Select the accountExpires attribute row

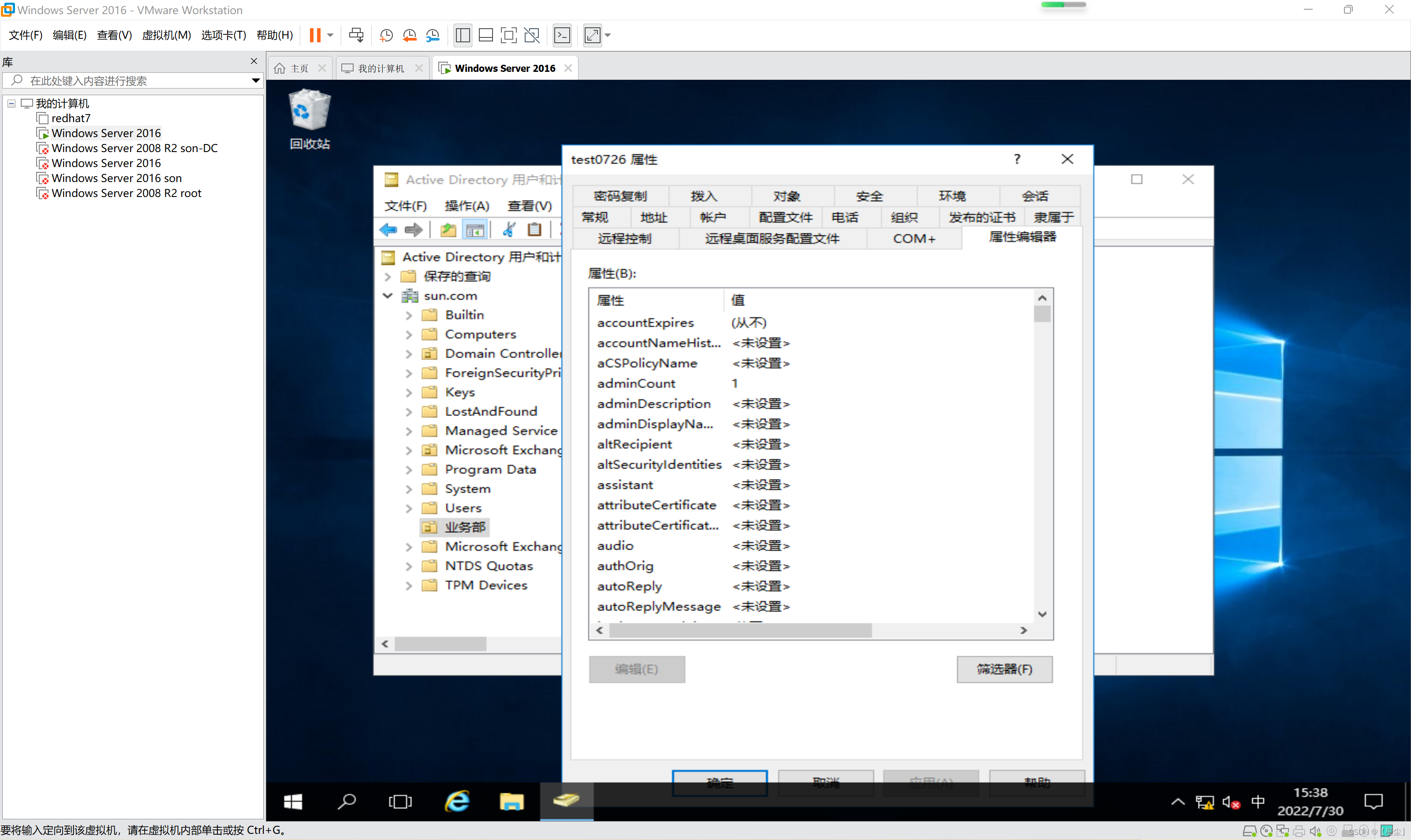pos(811,323)
